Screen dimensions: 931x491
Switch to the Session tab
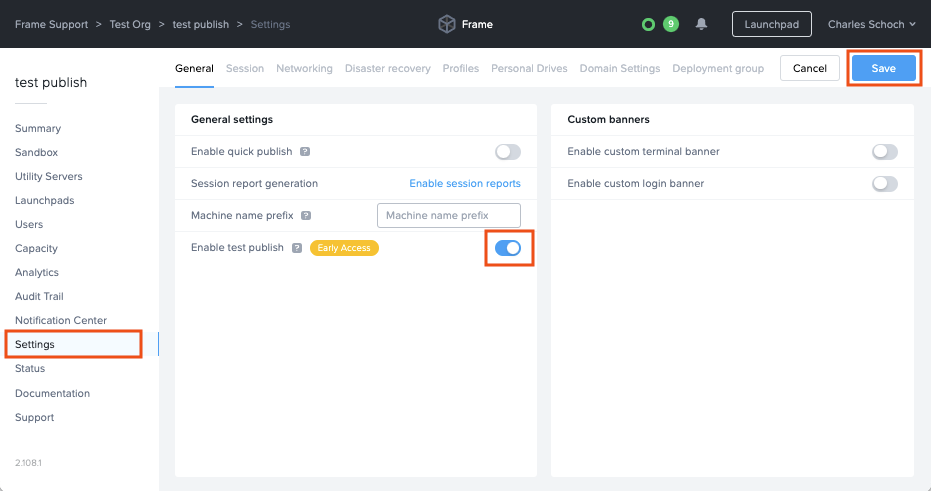(245, 68)
